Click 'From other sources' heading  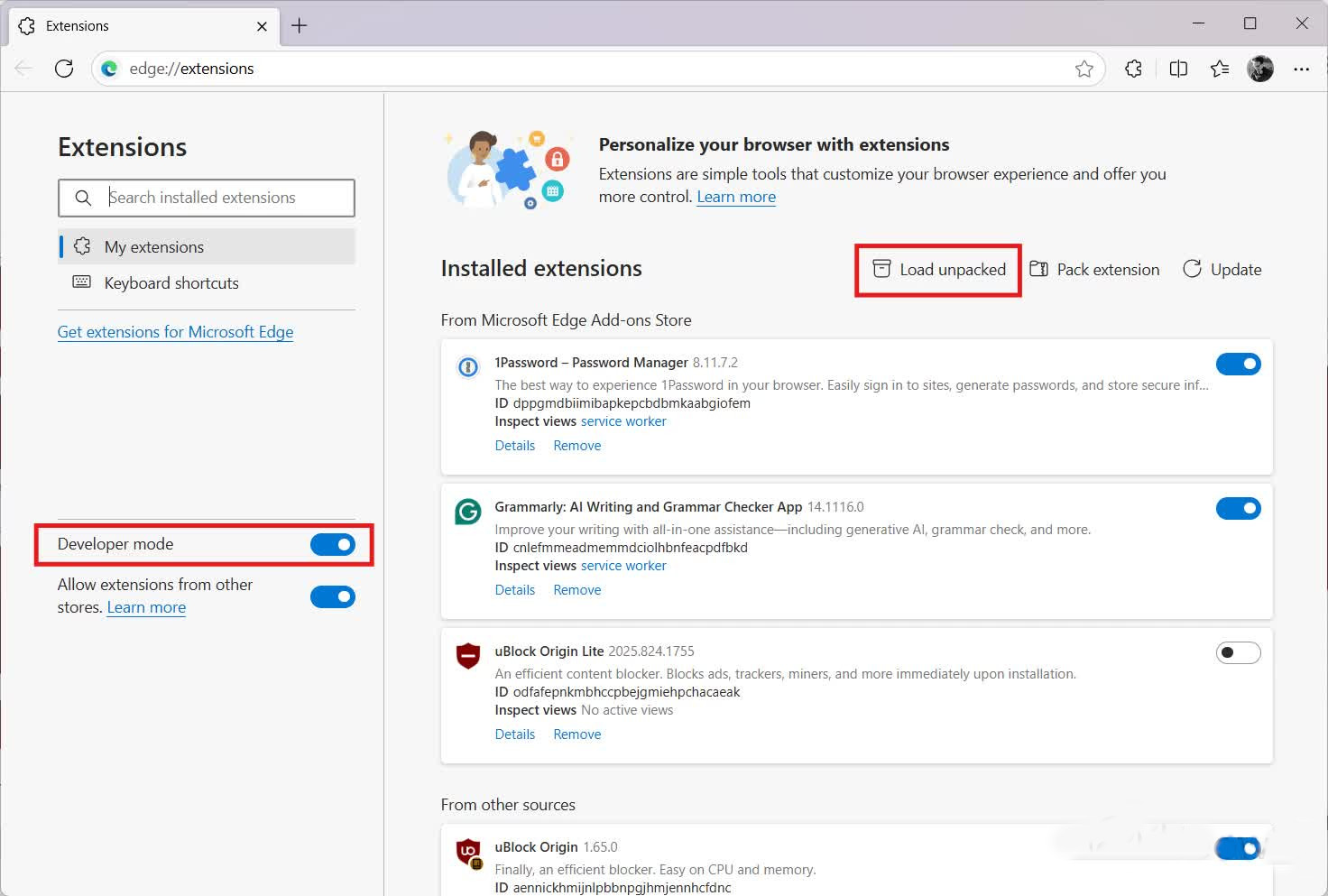click(x=508, y=805)
